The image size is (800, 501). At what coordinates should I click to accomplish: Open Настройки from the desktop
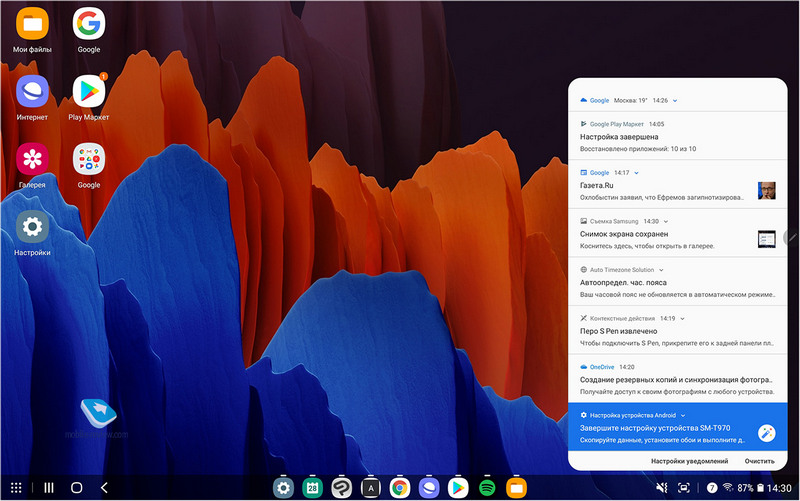tap(33, 228)
